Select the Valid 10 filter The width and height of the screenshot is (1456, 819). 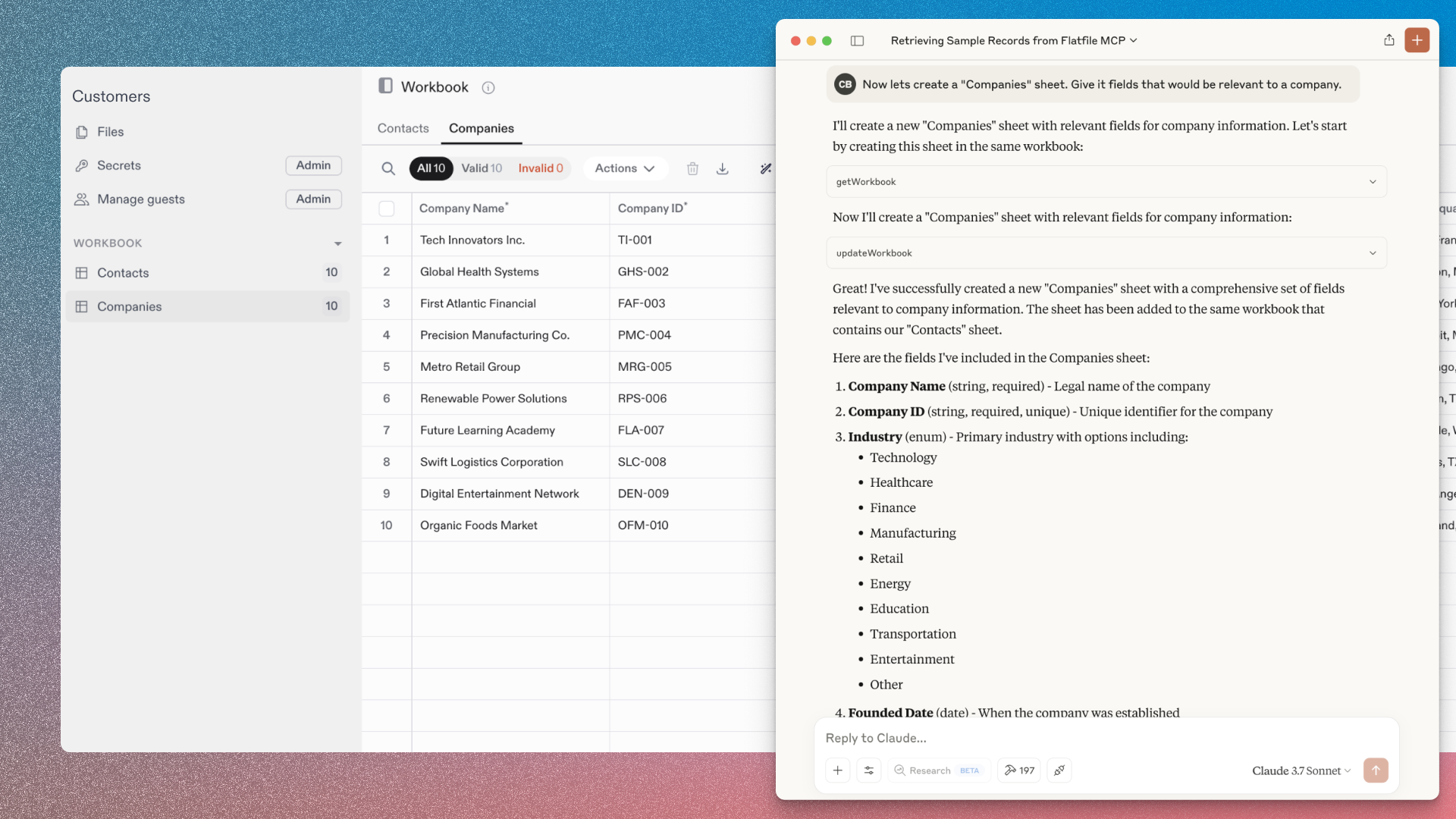482,168
